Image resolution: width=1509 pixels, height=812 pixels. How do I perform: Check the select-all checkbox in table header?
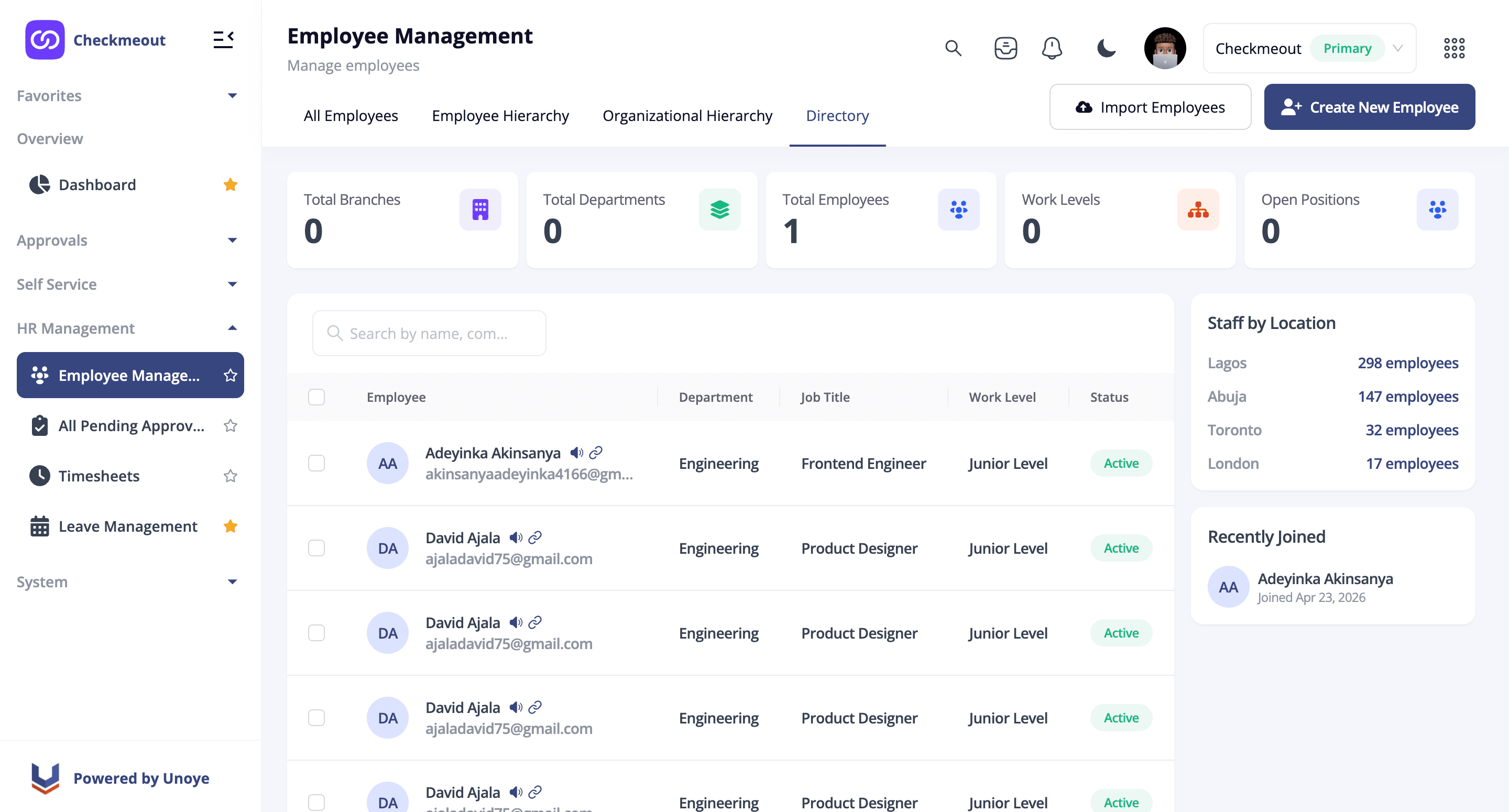tap(316, 397)
